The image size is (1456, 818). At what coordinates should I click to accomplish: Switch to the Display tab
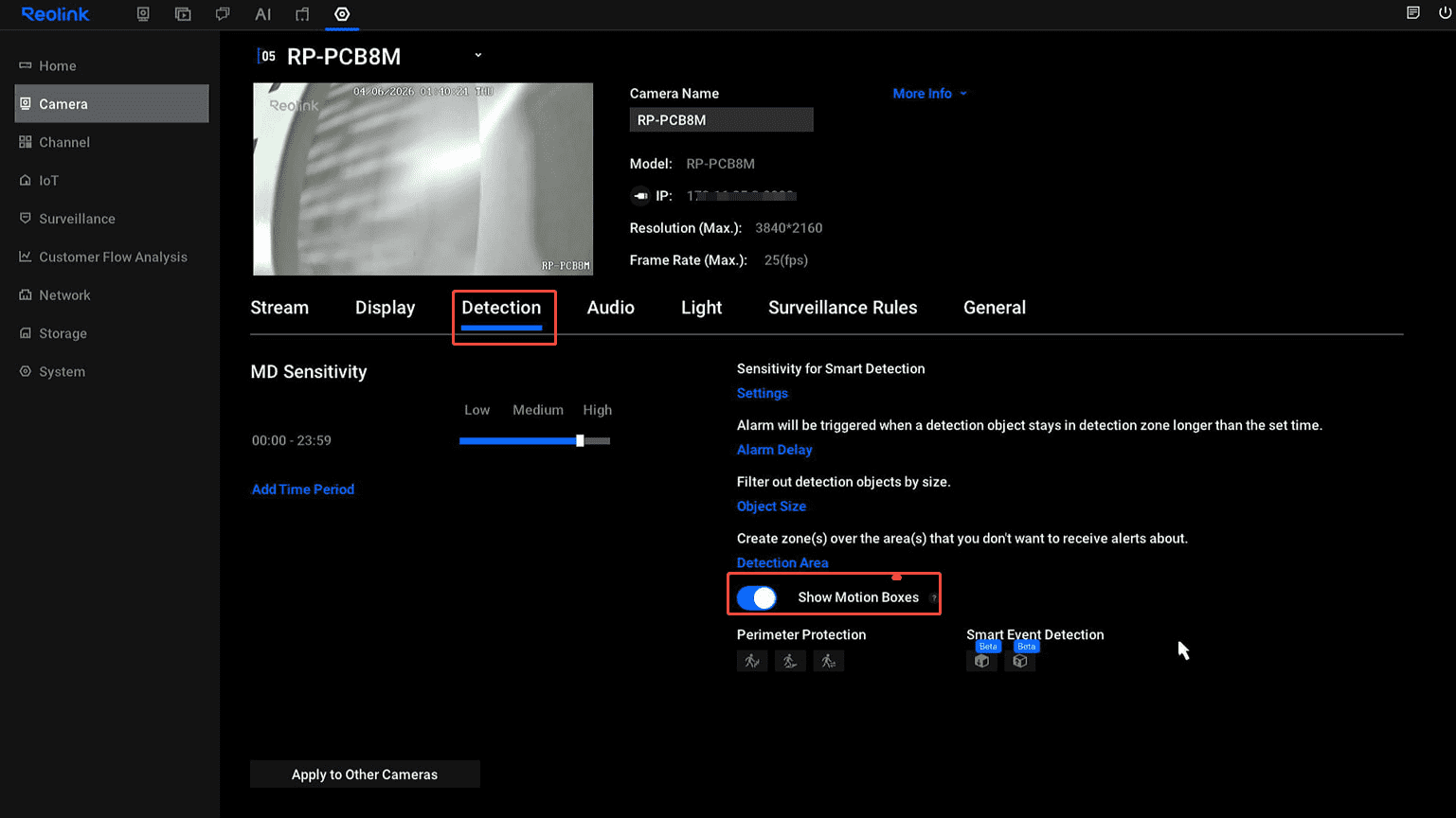(386, 308)
